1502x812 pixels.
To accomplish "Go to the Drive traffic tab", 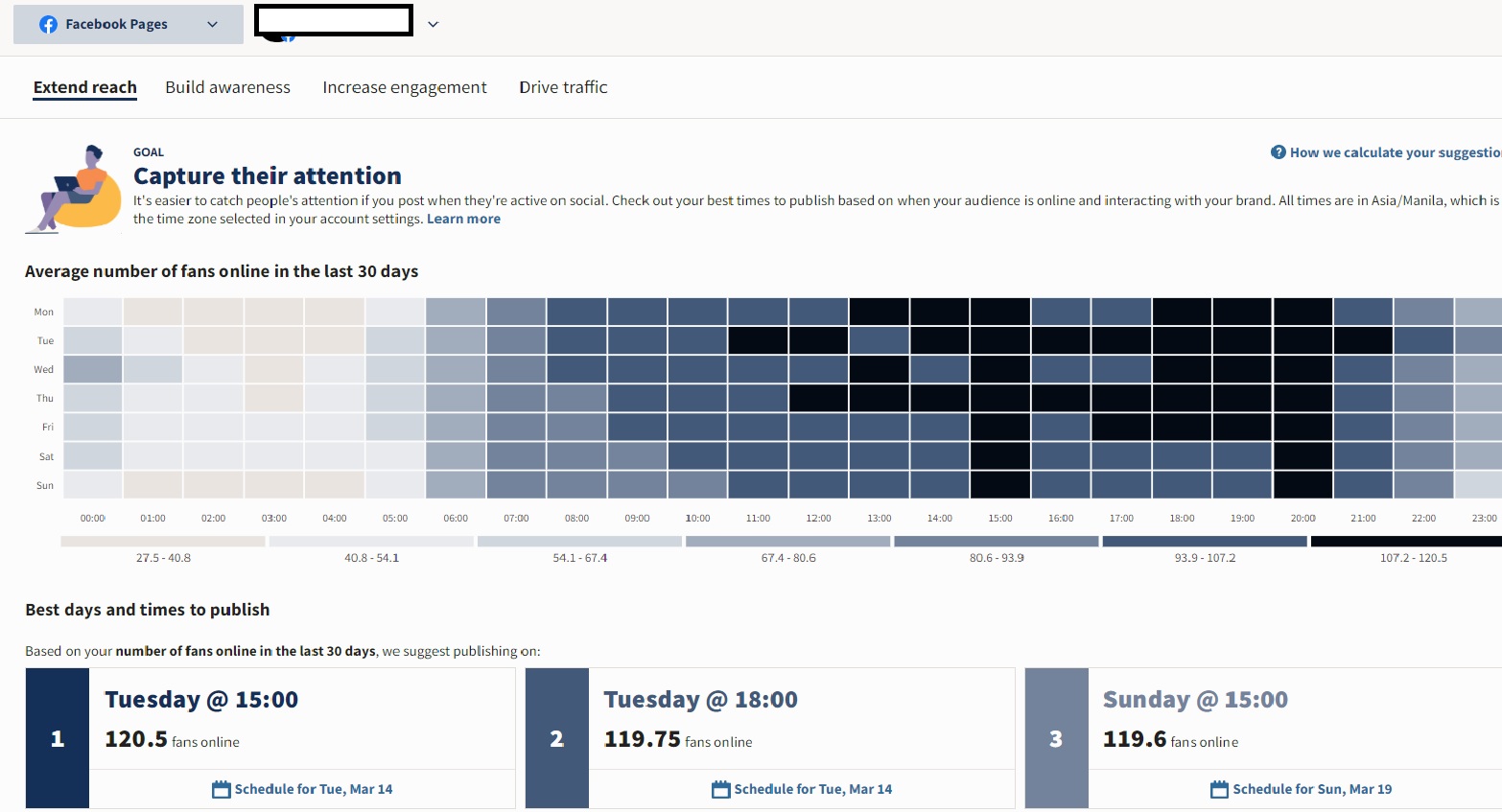I will pyautogui.click(x=564, y=87).
